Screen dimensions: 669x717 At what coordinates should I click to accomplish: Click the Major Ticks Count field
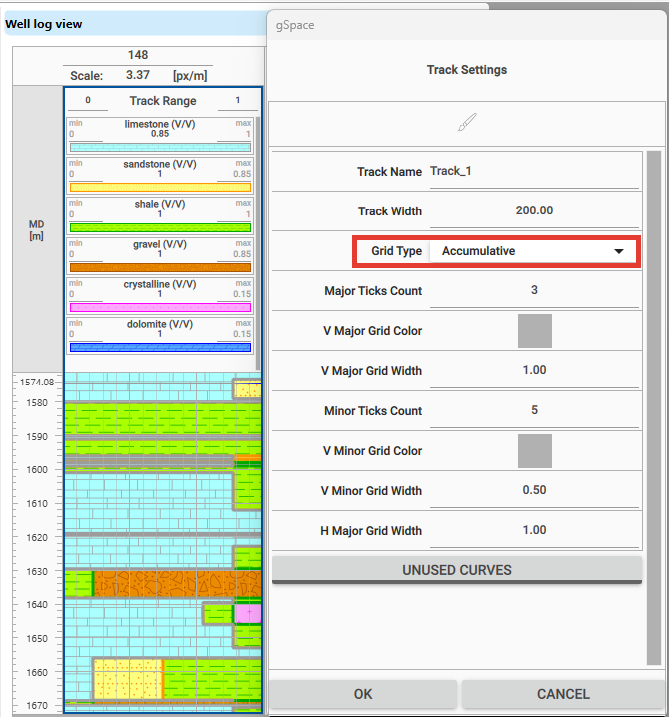pos(534,291)
